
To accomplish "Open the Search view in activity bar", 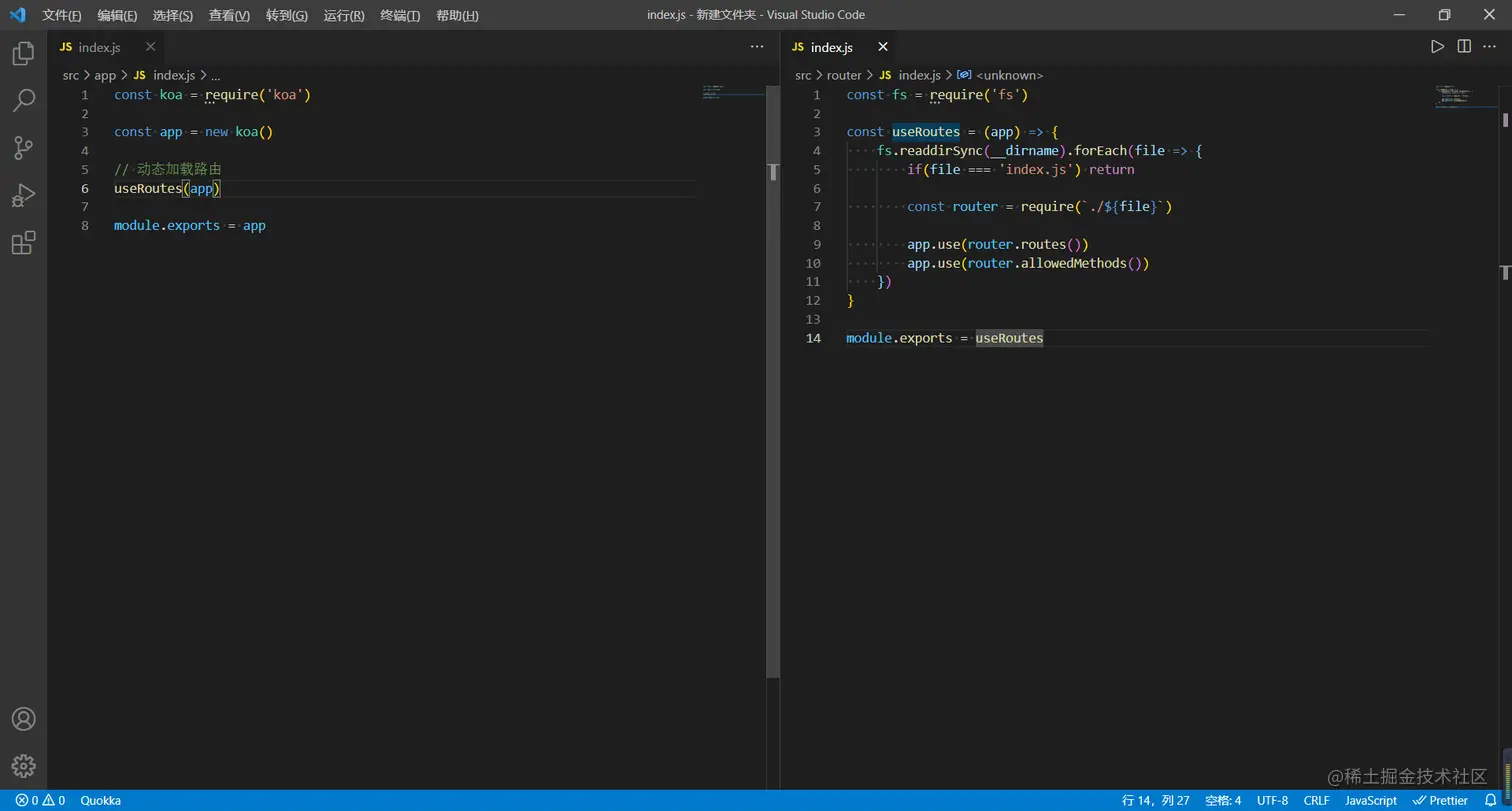I will coord(23,100).
